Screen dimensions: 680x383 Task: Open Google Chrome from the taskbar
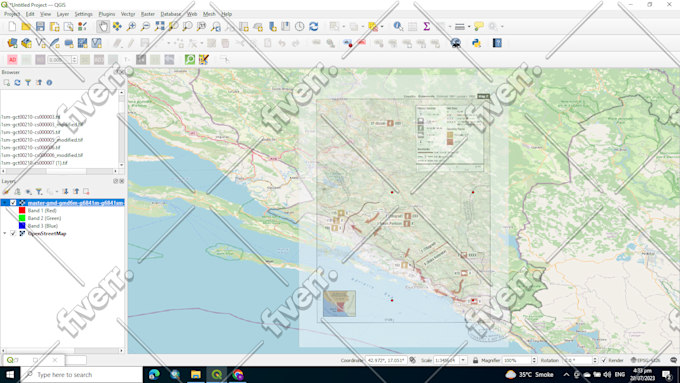point(238,374)
